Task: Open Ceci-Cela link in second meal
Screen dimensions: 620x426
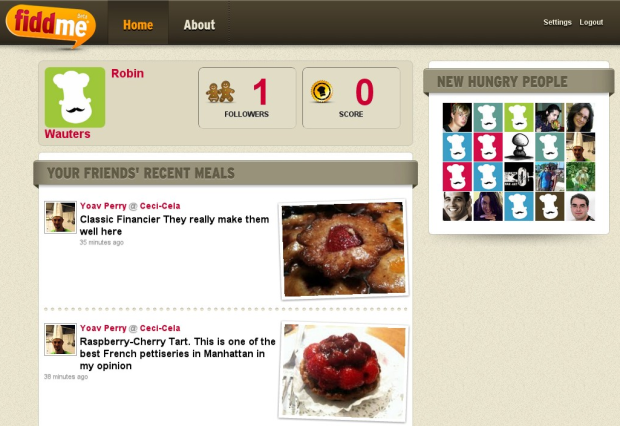Action: pyautogui.click(x=160, y=328)
